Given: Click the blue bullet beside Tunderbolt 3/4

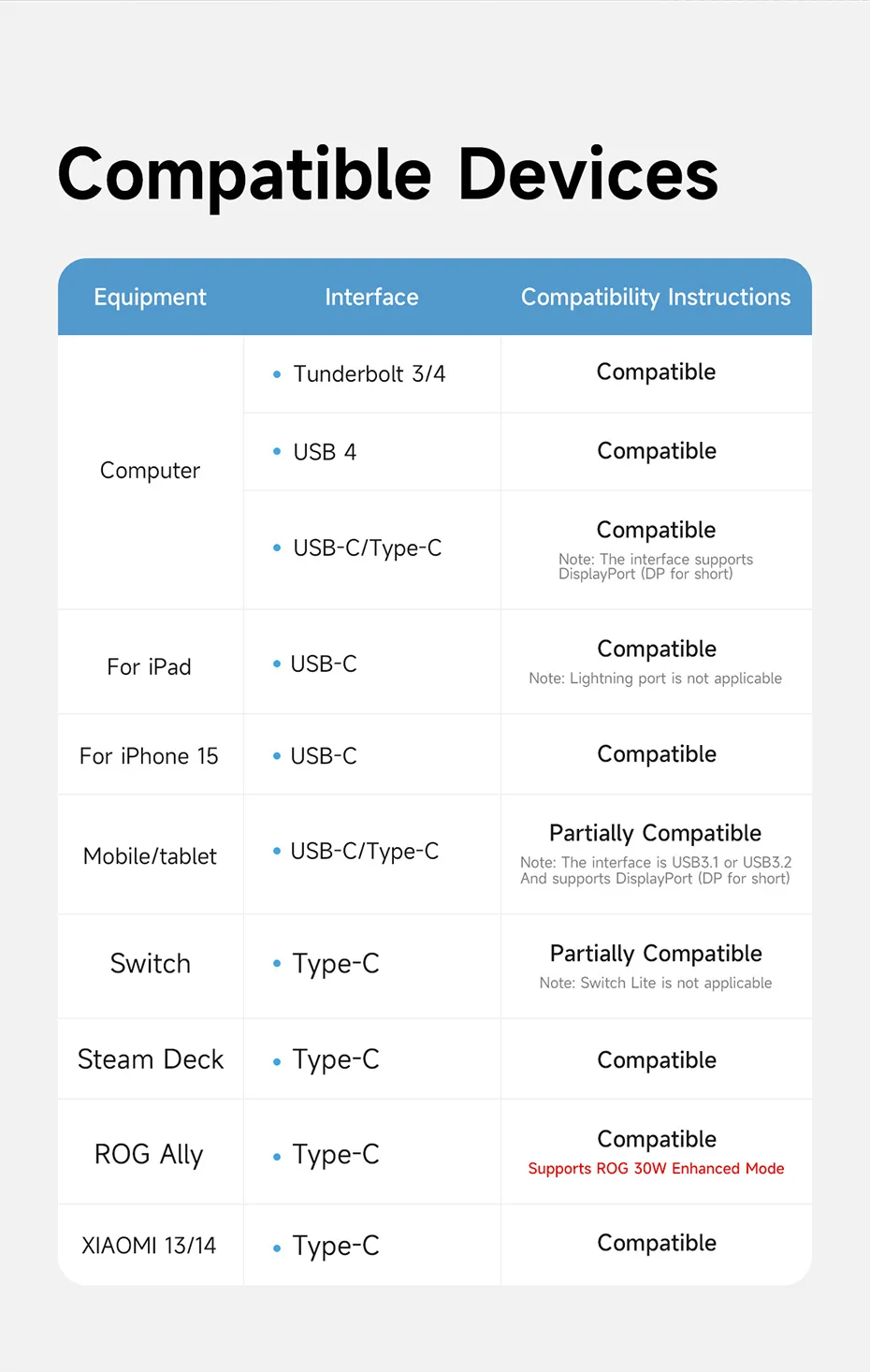Looking at the screenshot, I should pyautogui.click(x=277, y=374).
